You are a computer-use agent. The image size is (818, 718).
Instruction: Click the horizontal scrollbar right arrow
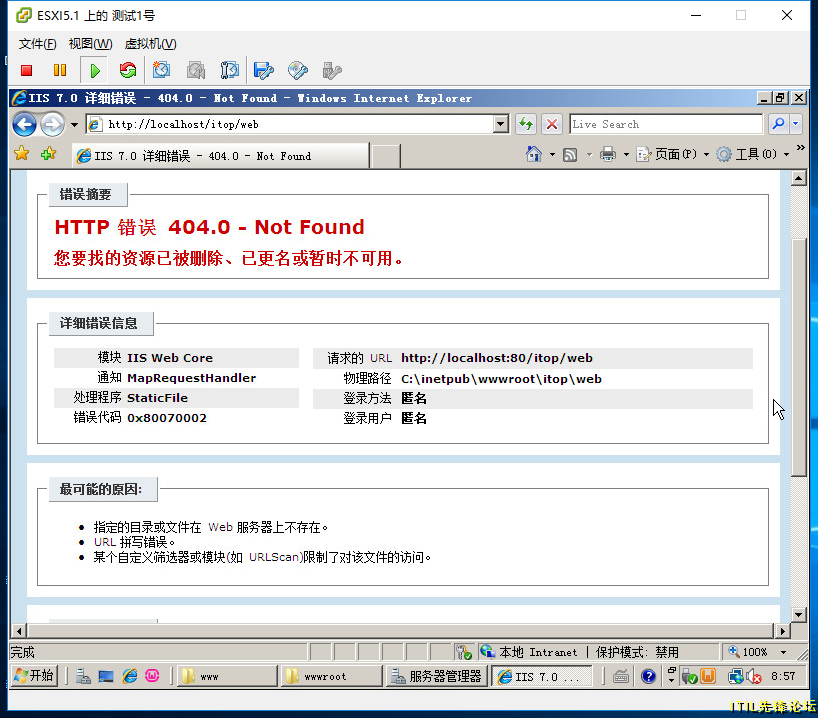(x=782, y=631)
